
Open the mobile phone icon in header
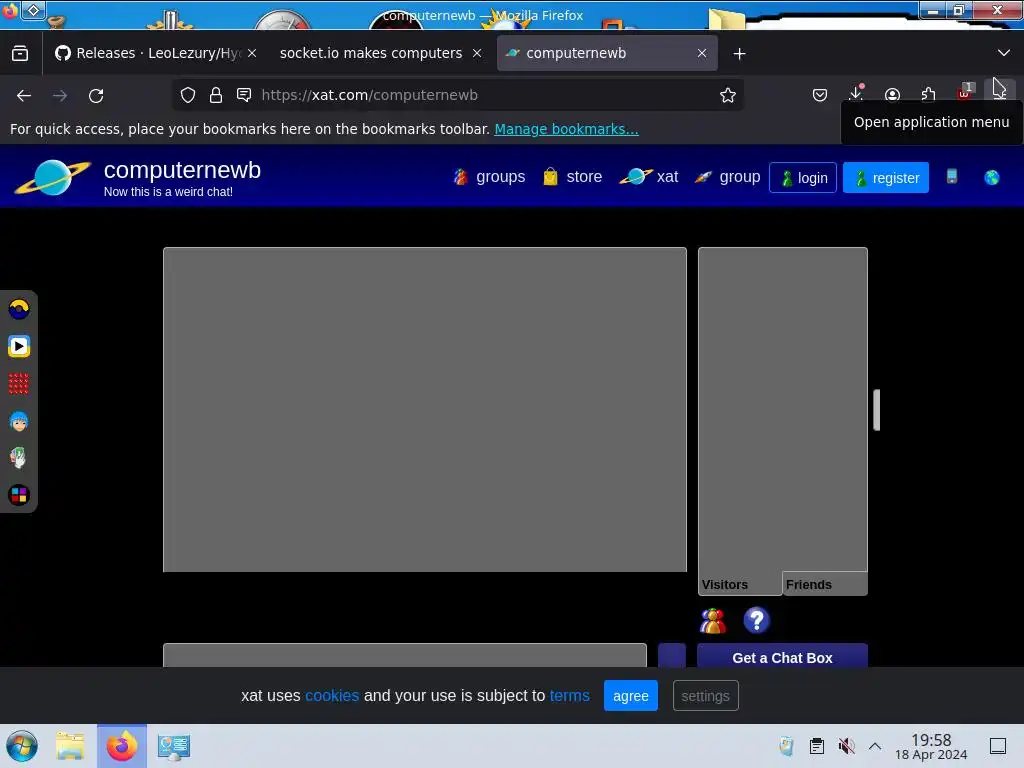(x=952, y=176)
